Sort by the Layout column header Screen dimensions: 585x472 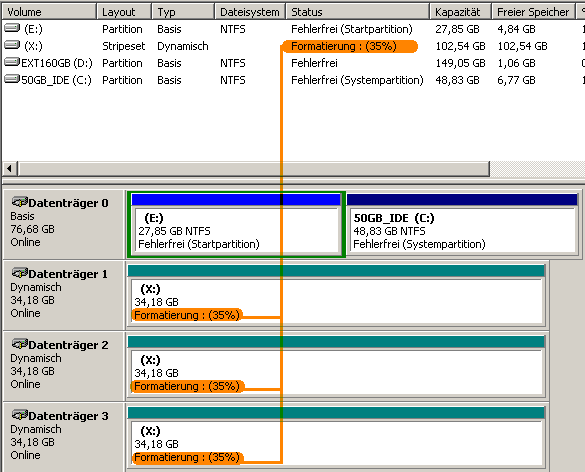(x=124, y=12)
